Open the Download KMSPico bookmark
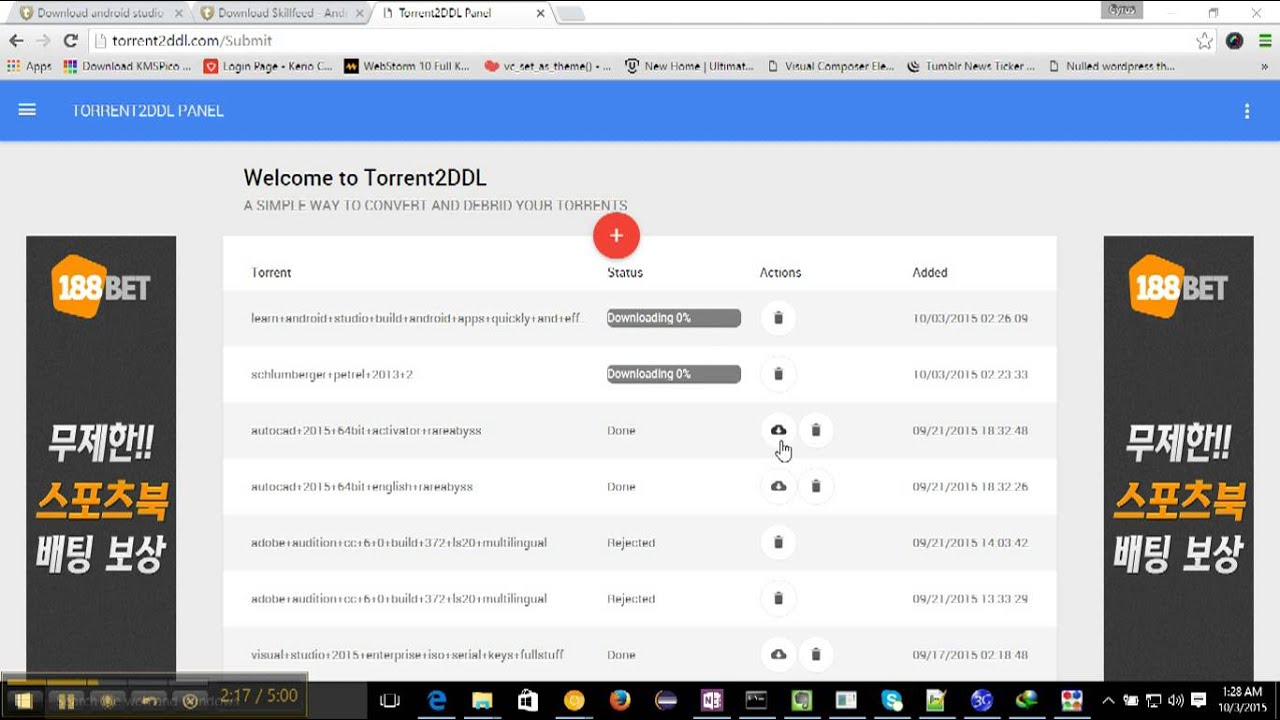 pos(126,66)
